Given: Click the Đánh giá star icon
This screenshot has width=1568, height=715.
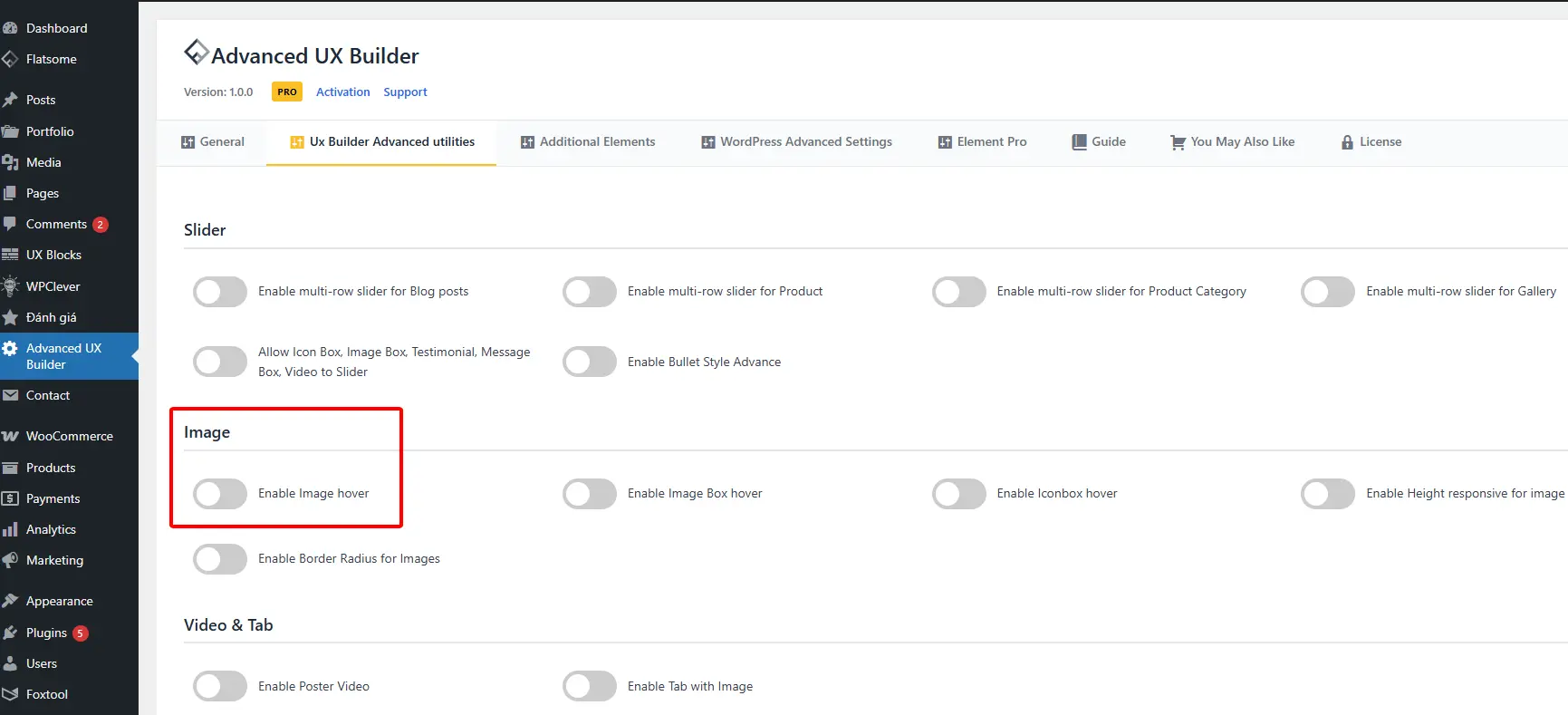Looking at the screenshot, I should [x=11, y=317].
